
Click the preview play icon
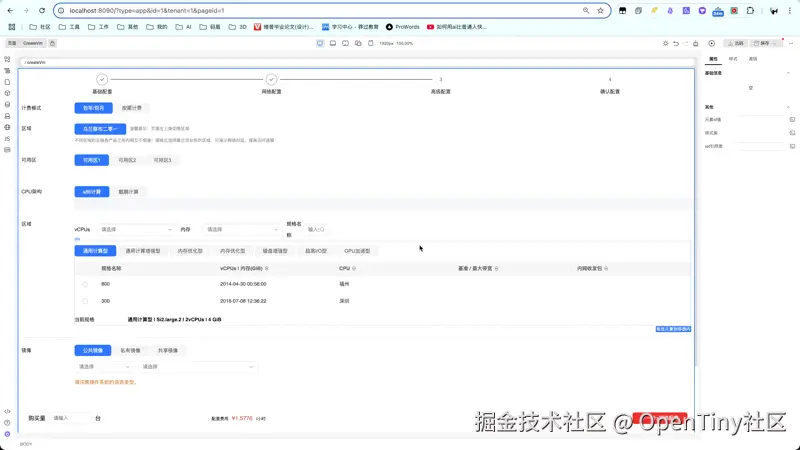coord(712,43)
